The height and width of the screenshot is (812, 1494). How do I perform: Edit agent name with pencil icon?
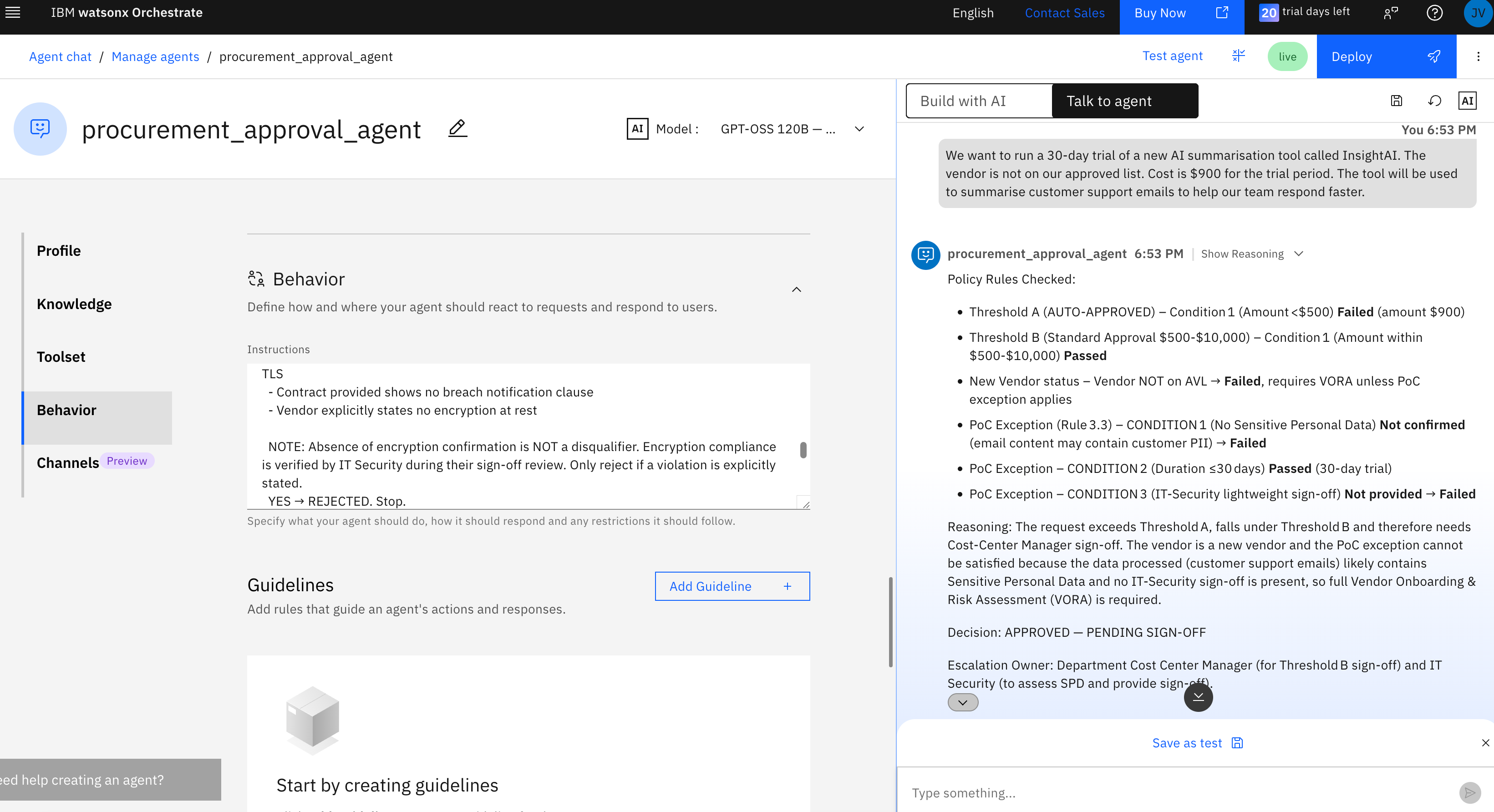coord(457,128)
